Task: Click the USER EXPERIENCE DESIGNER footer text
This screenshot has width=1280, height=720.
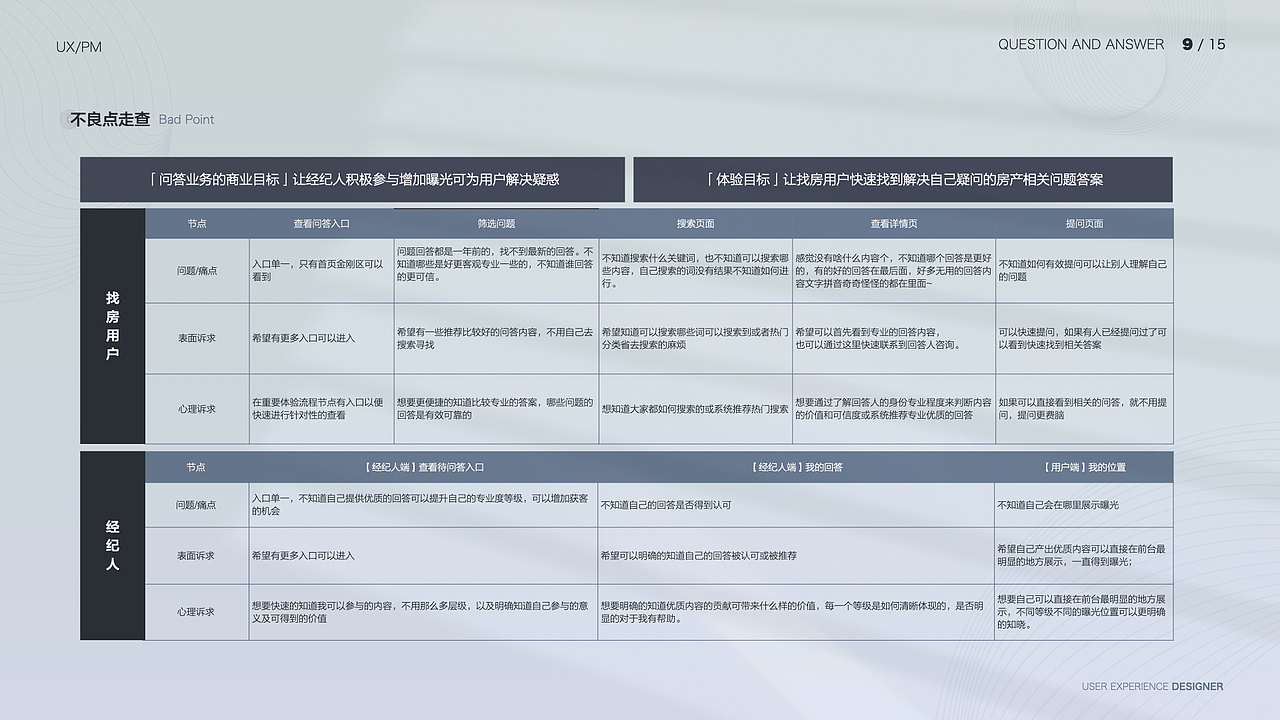Action: pyautogui.click(x=1151, y=687)
